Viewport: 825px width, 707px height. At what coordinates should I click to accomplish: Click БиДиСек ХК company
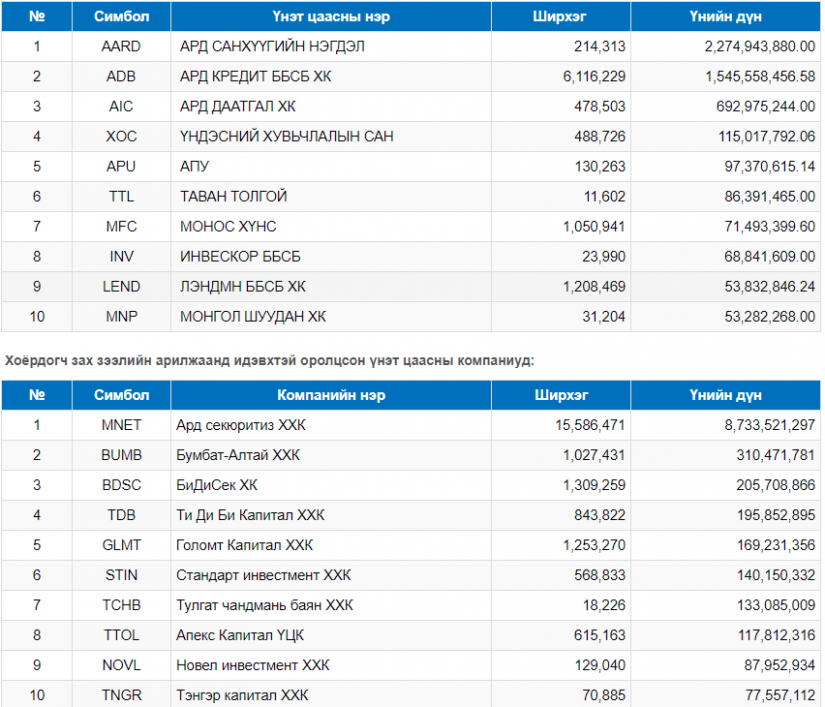(217, 484)
